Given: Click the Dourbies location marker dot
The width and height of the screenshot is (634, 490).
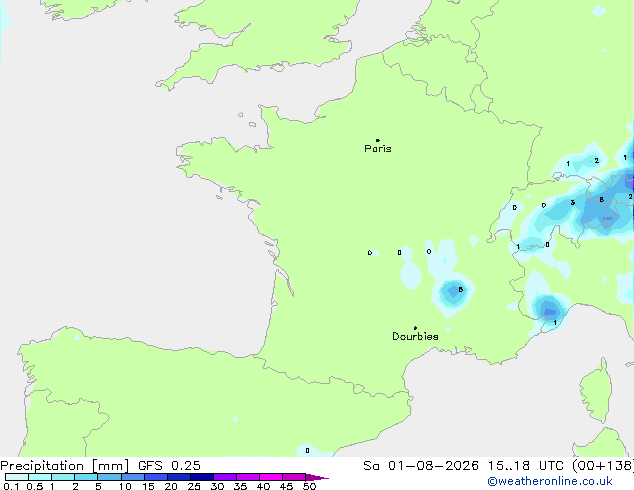Looking at the screenshot, I should (x=415, y=328).
